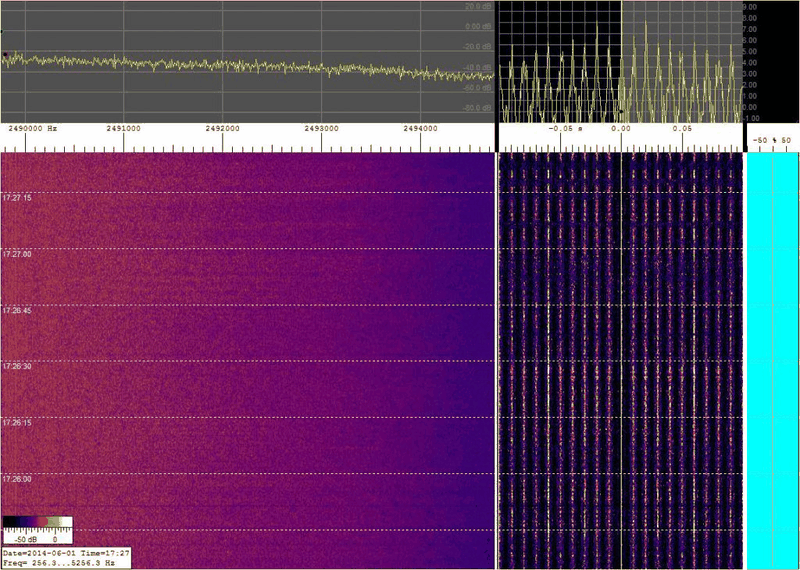Screen dimensions: 800x570
Task: Click the 17:26:00 waterfall time marker
Action: pos(17,479)
